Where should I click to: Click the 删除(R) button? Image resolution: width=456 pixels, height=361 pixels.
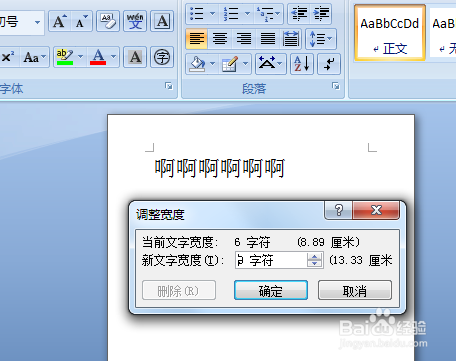coord(179,291)
